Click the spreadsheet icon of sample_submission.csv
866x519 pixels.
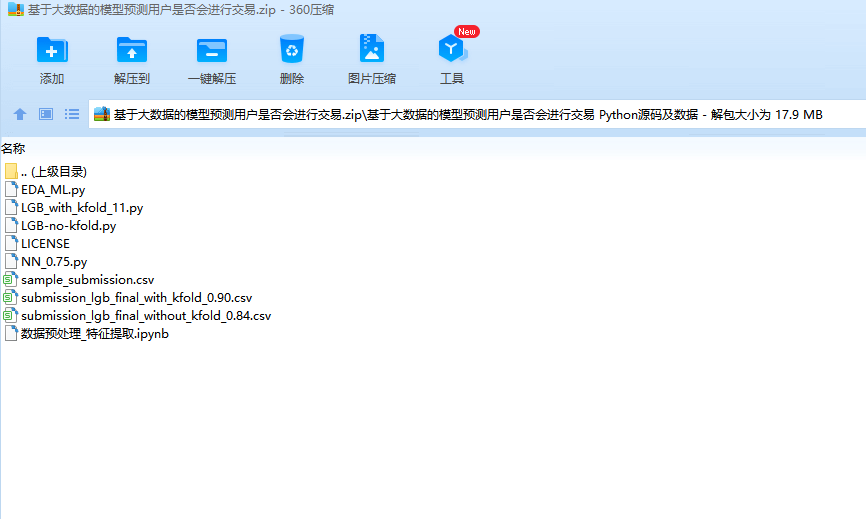(x=10, y=279)
